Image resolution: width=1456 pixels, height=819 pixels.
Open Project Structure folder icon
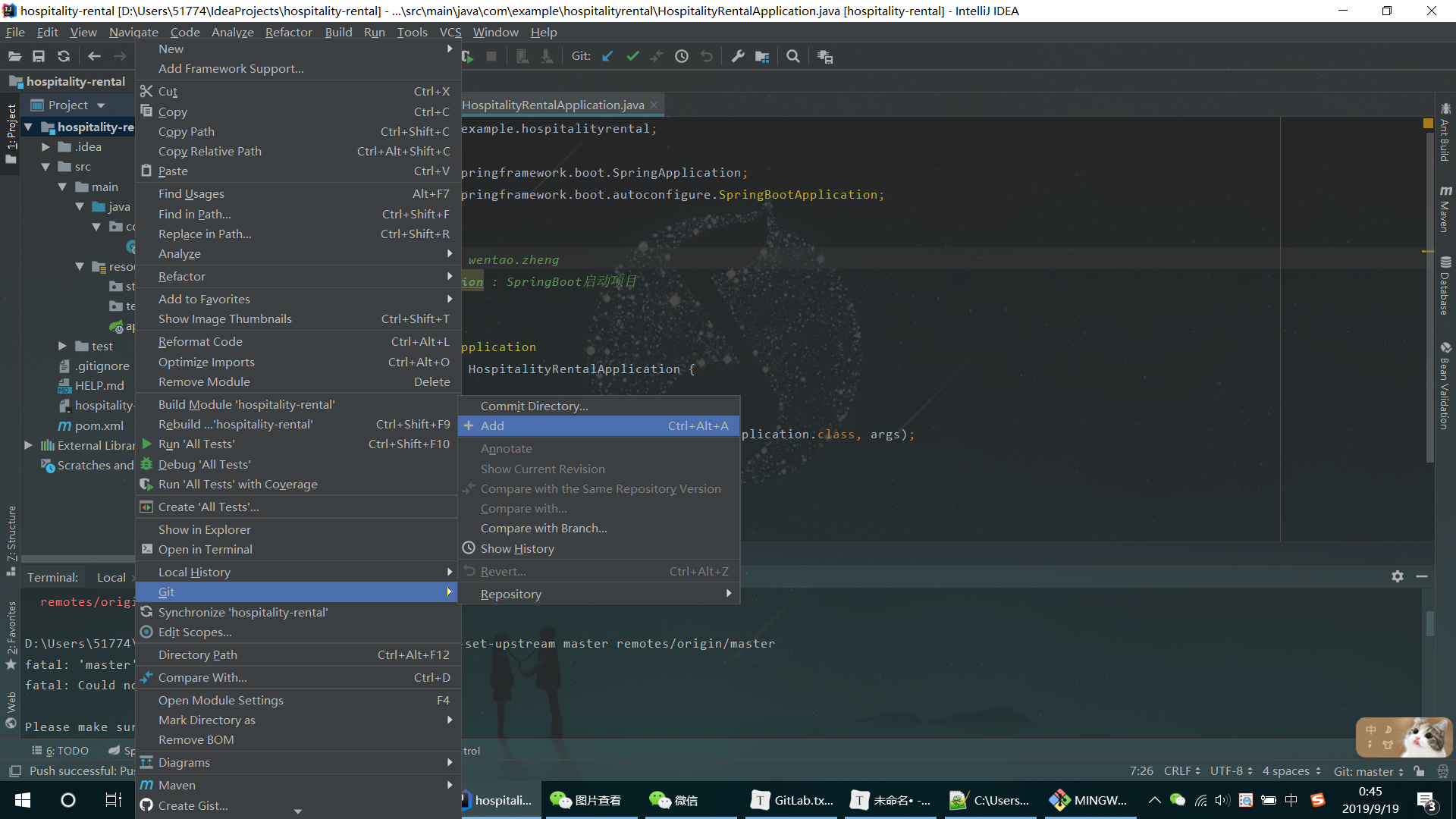click(762, 56)
